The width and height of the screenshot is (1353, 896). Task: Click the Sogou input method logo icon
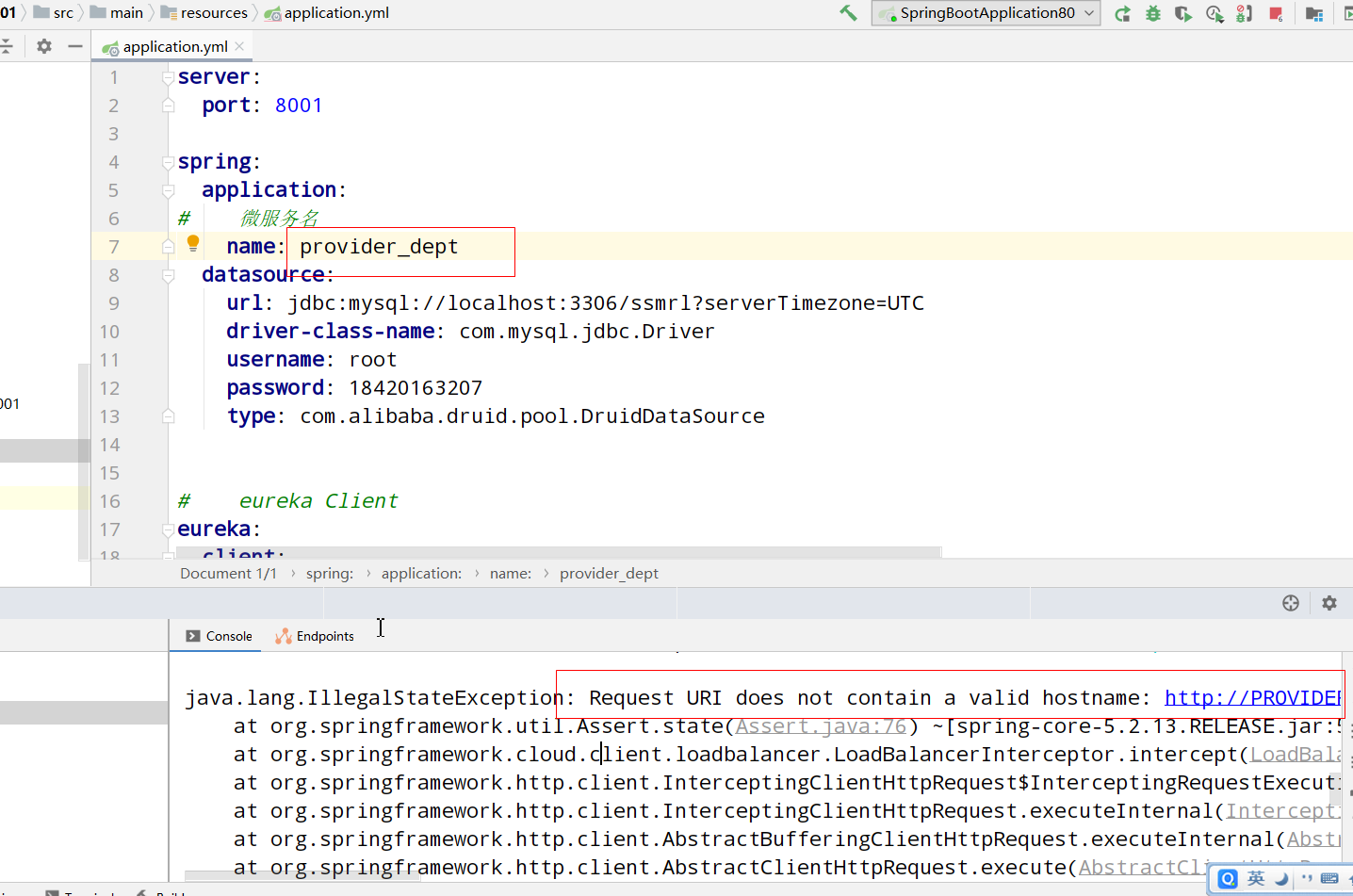(1228, 879)
